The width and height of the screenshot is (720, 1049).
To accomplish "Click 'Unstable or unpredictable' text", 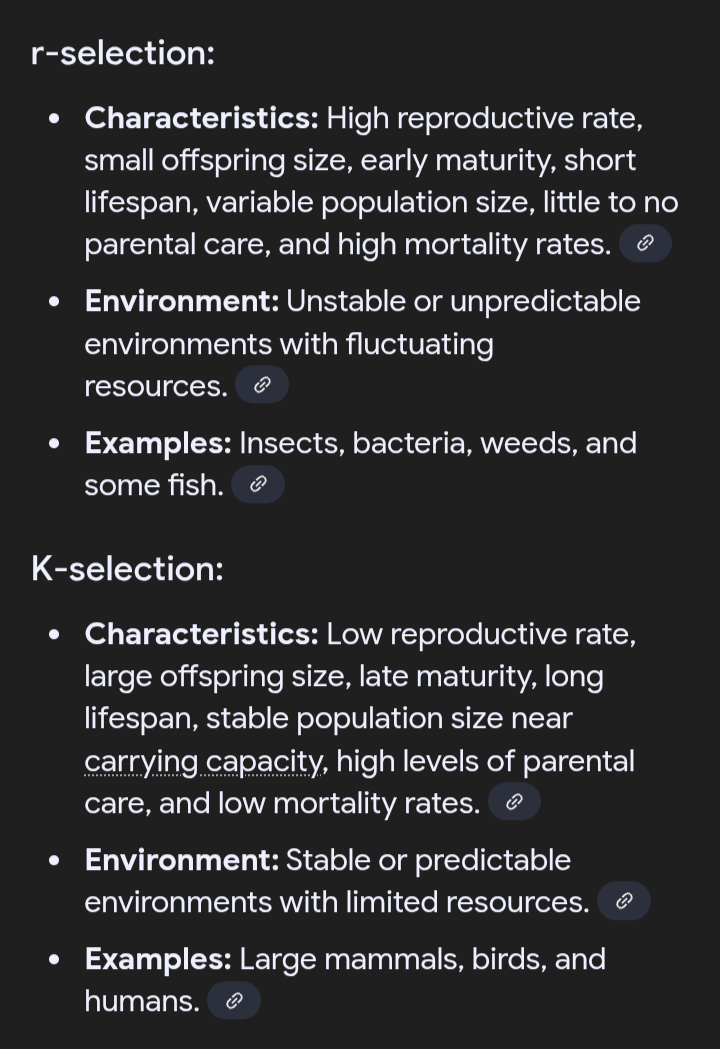I will point(463,301).
